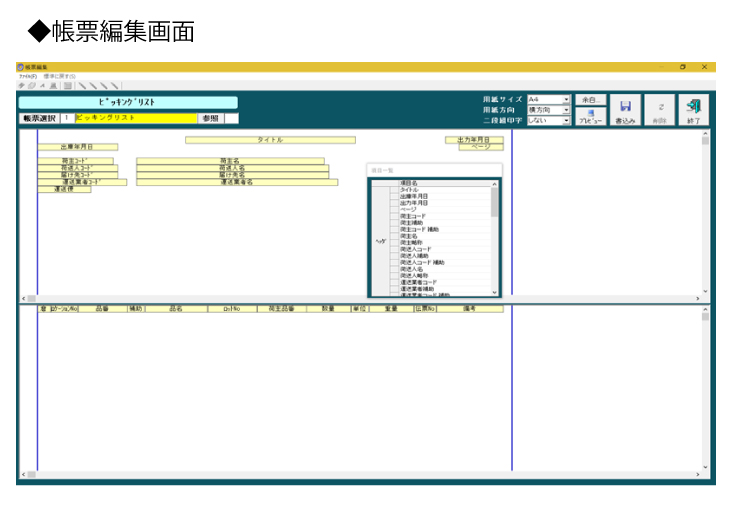Click the 書込み save icon button
736x506 pixels.
(625, 109)
